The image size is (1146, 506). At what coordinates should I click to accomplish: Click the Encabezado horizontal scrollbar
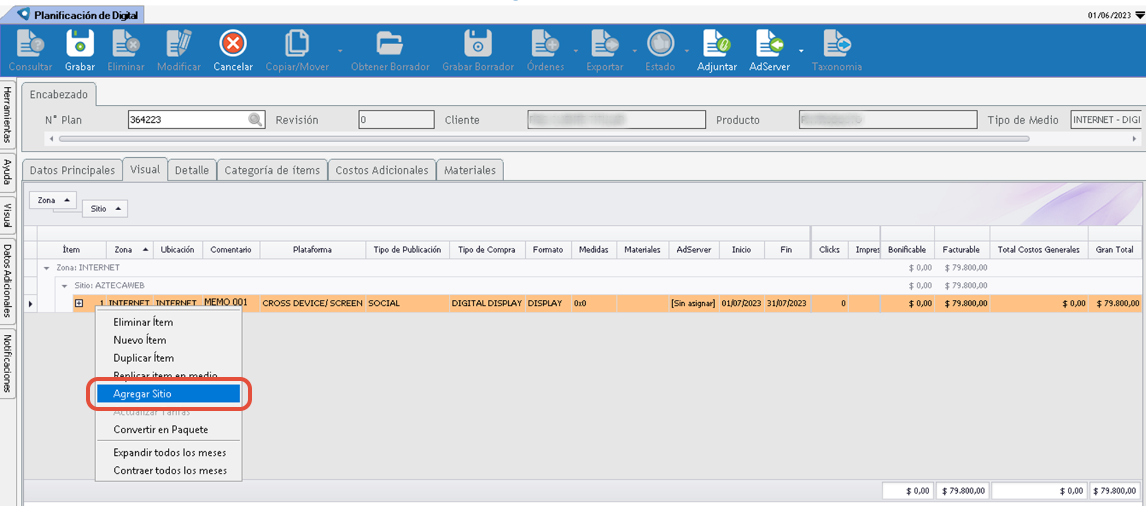click(x=543, y=138)
